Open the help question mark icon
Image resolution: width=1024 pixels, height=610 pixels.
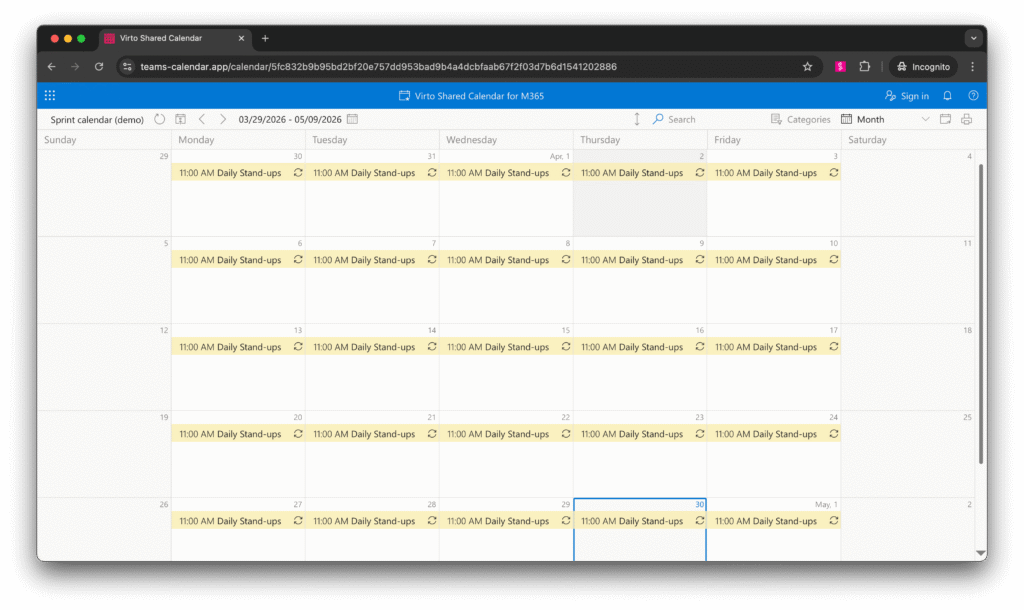[973, 95]
